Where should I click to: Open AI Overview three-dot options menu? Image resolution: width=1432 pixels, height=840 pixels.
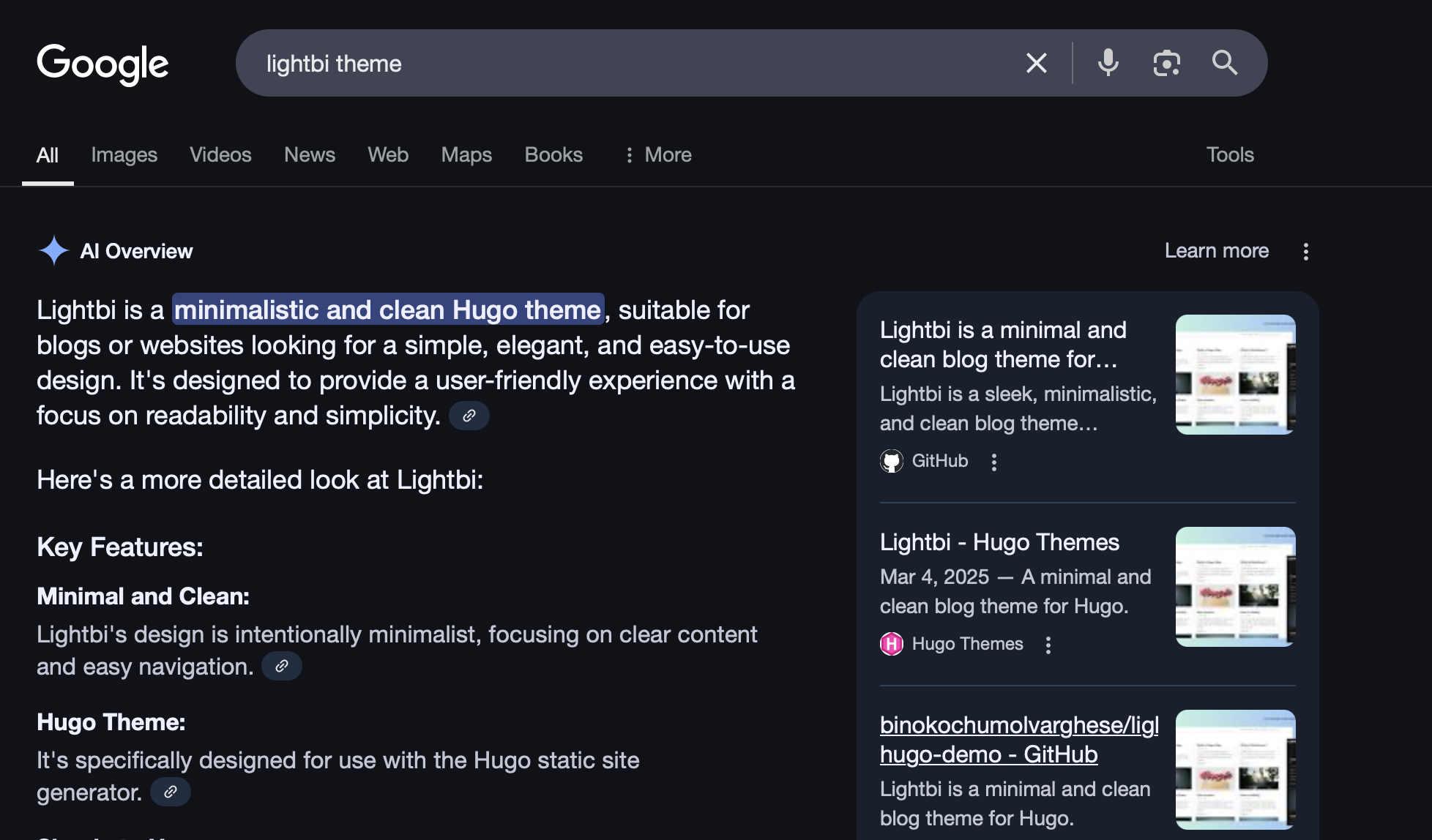pyautogui.click(x=1305, y=252)
